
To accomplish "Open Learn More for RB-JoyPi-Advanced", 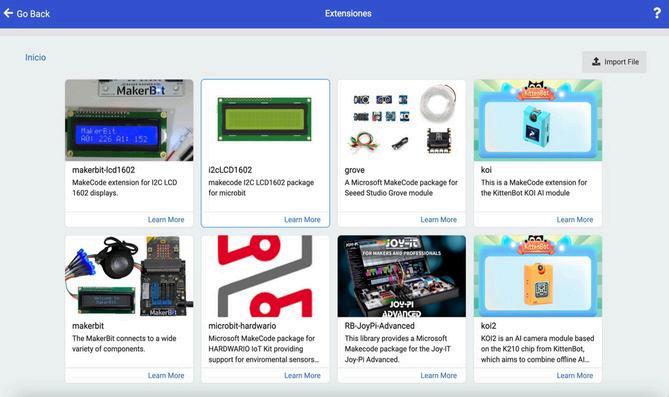I will point(439,375).
